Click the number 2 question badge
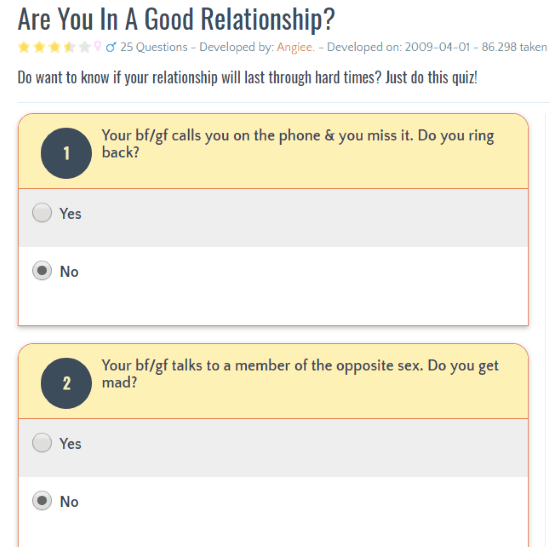The width and height of the screenshot is (550, 547). tap(66, 383)
